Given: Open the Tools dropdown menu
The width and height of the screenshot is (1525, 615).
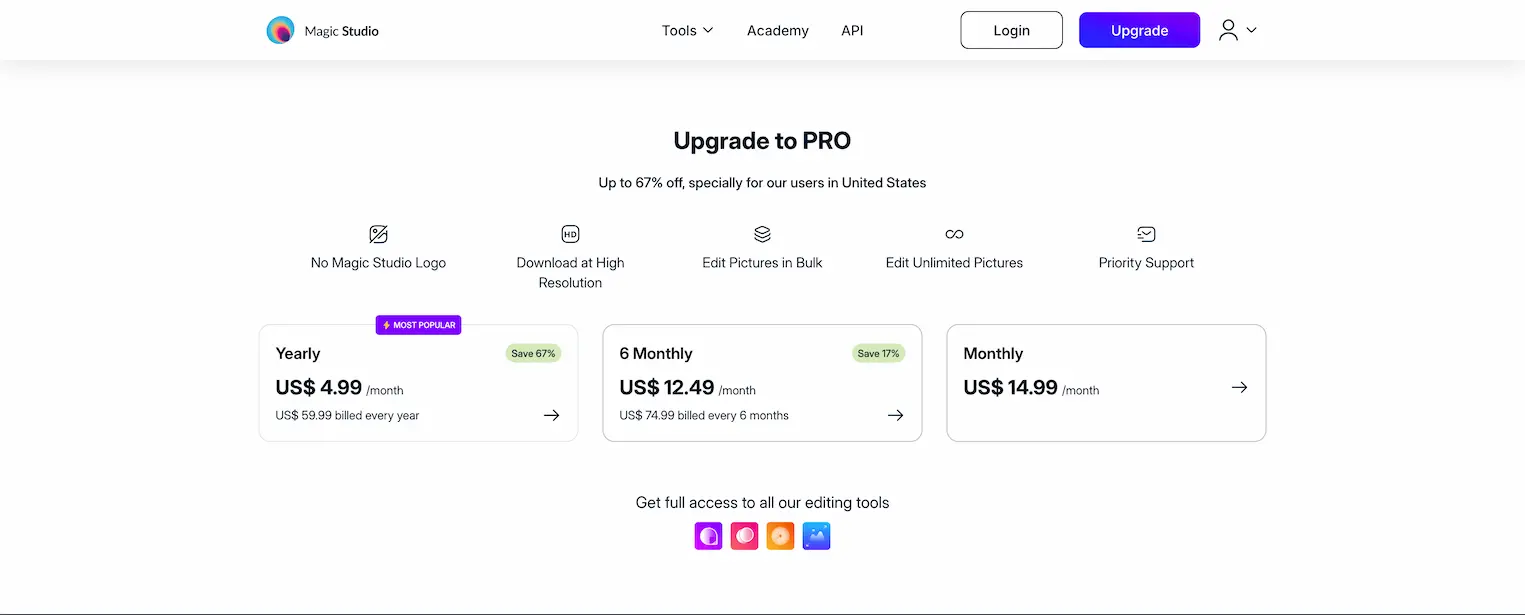Looking at the screenshot, I should pos(686,30).
